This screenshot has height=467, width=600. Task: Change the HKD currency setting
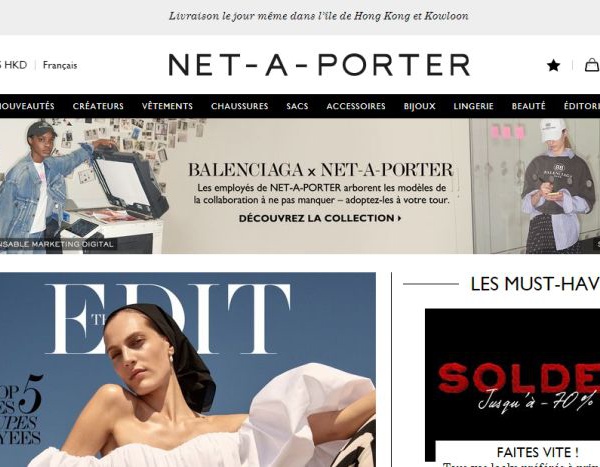click(13, 65)
